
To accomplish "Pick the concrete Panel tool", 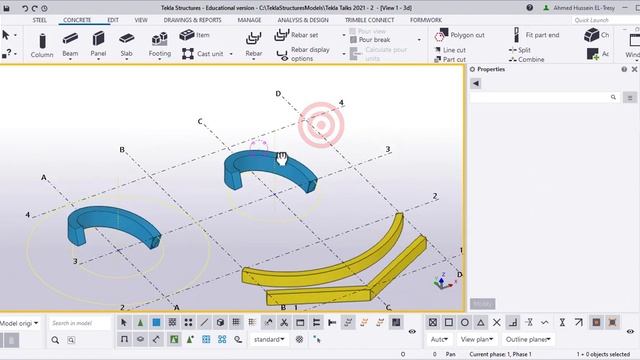I will pos(98,44).
